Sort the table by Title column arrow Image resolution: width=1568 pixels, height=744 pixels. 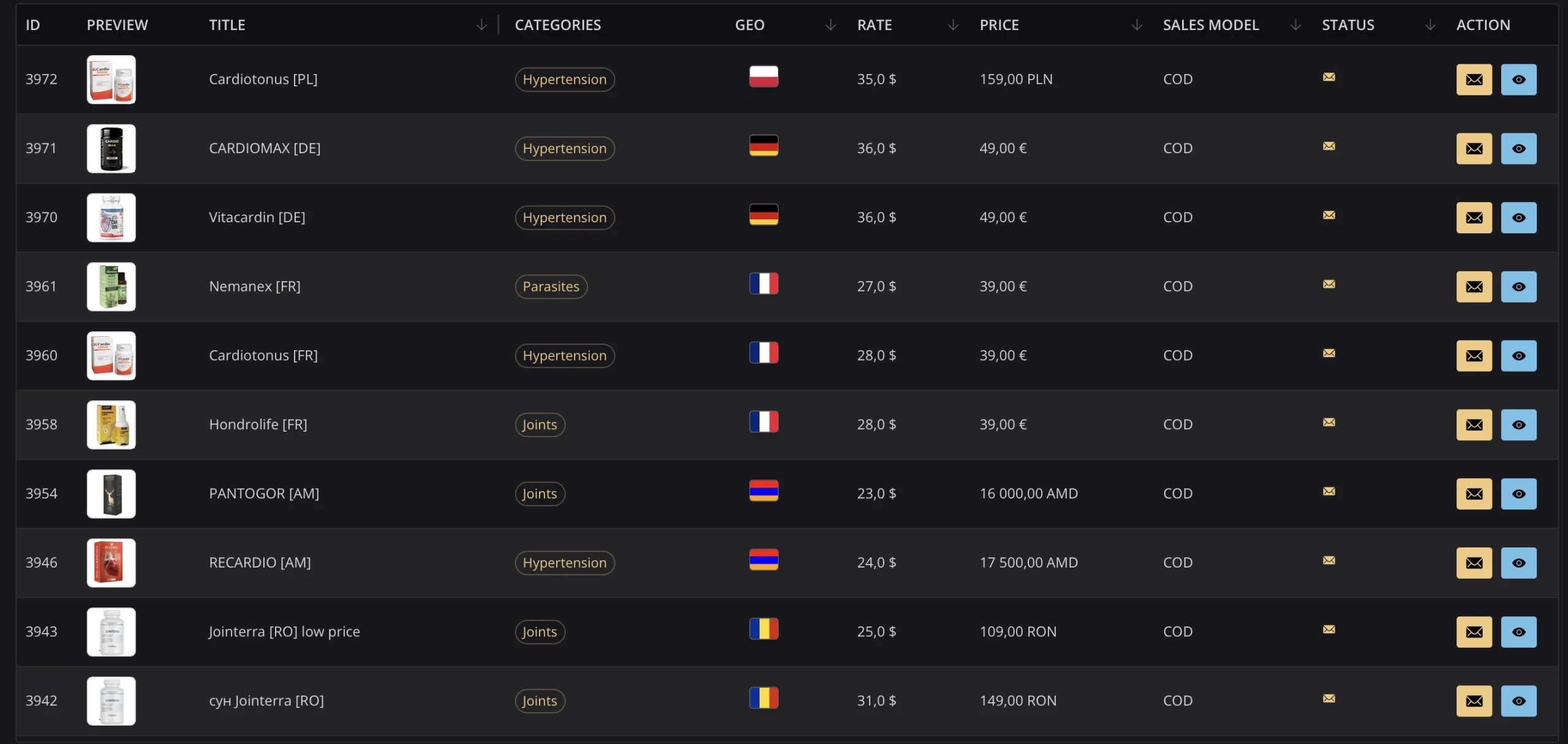point(481,24)
